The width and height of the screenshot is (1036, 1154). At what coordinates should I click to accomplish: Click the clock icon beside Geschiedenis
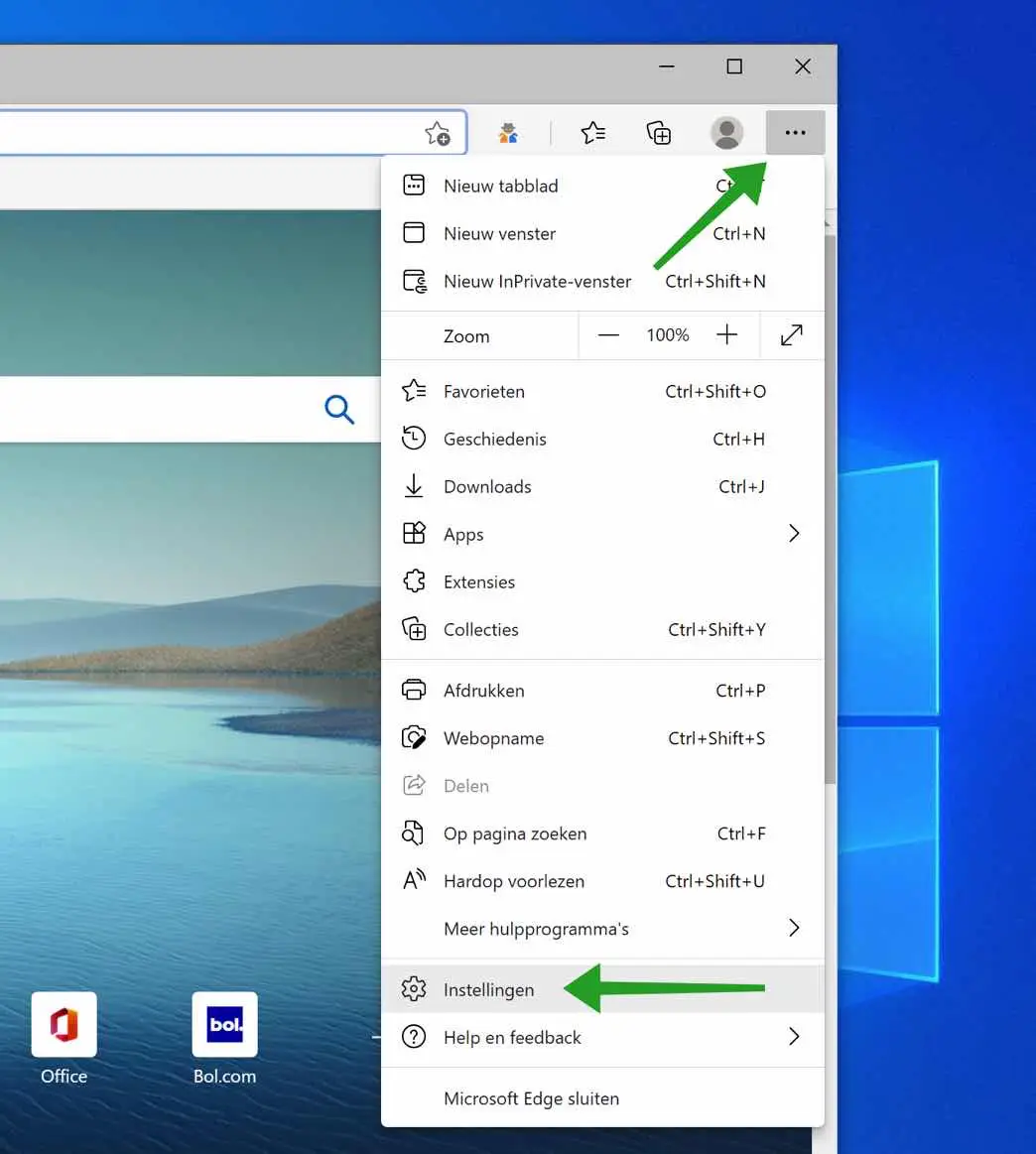click(414, 438)
